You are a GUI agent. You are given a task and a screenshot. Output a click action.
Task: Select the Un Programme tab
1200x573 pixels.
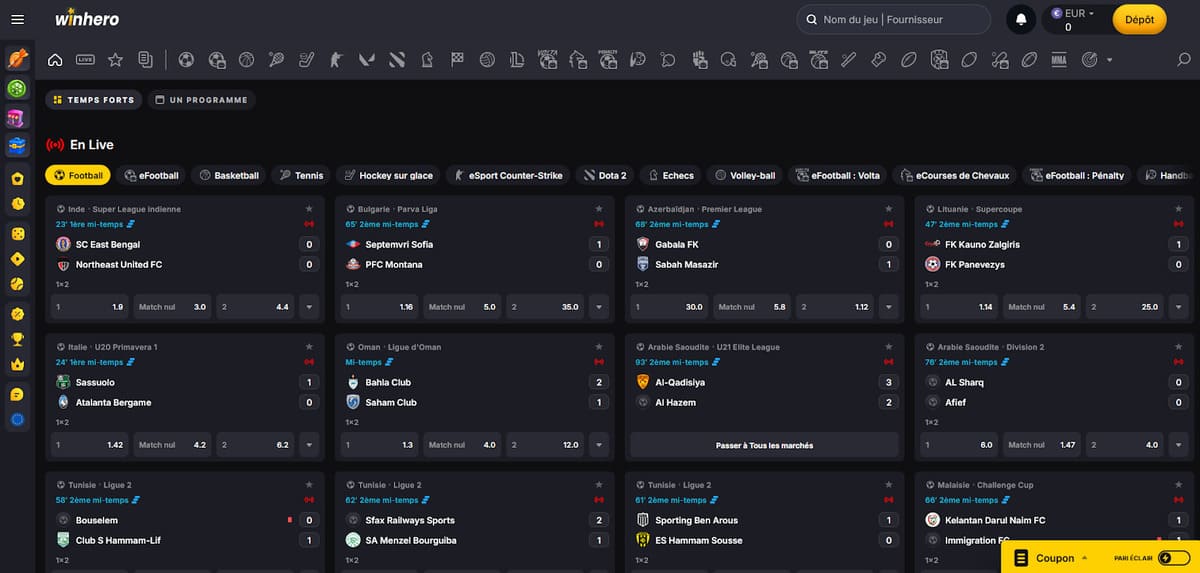pos(201,100)
